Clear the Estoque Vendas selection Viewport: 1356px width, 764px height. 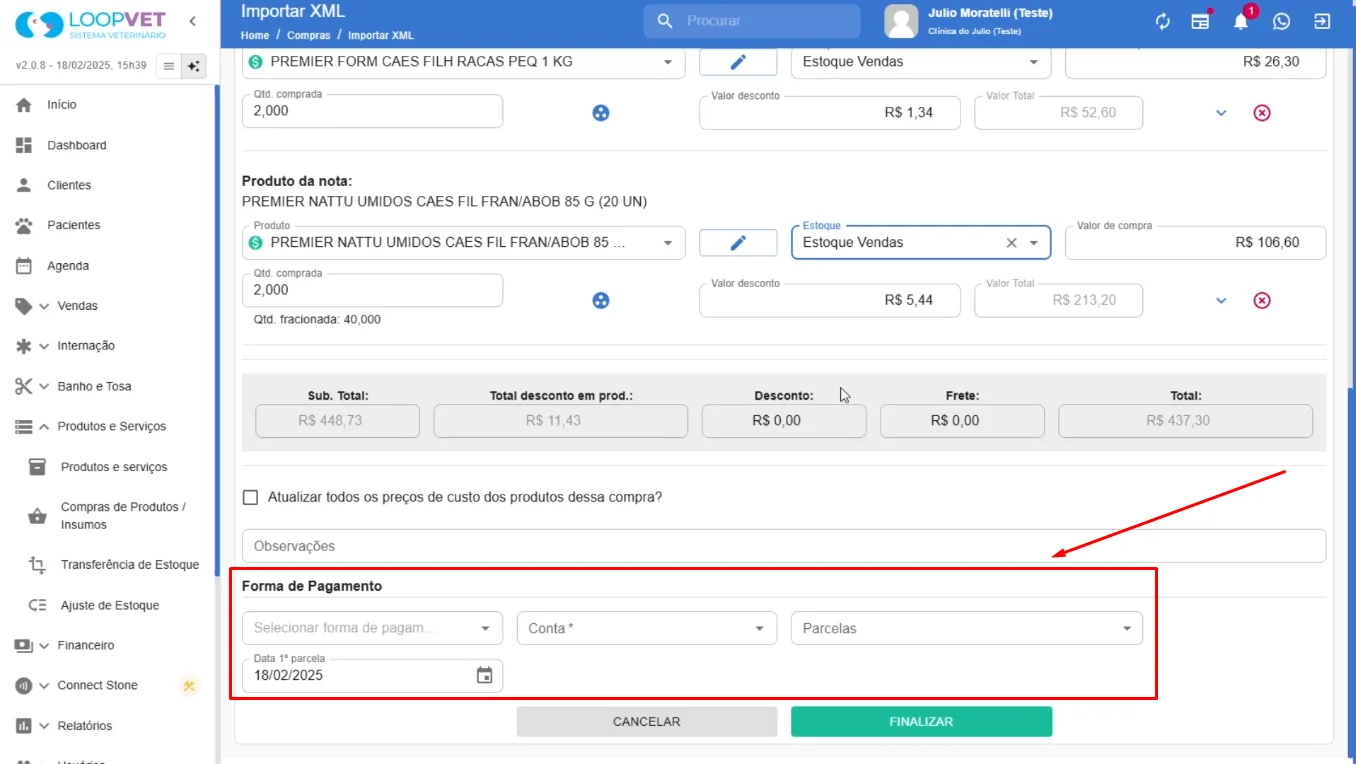[1011, 243]
